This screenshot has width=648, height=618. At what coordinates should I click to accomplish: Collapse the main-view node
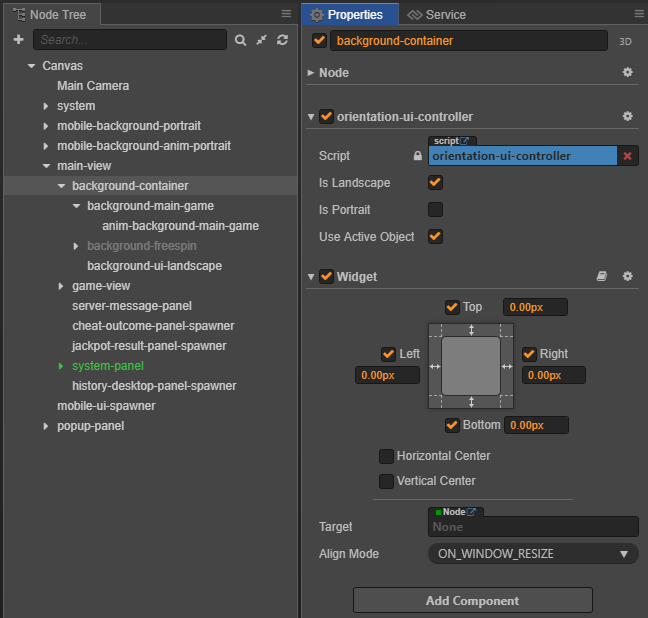[46, 166]
